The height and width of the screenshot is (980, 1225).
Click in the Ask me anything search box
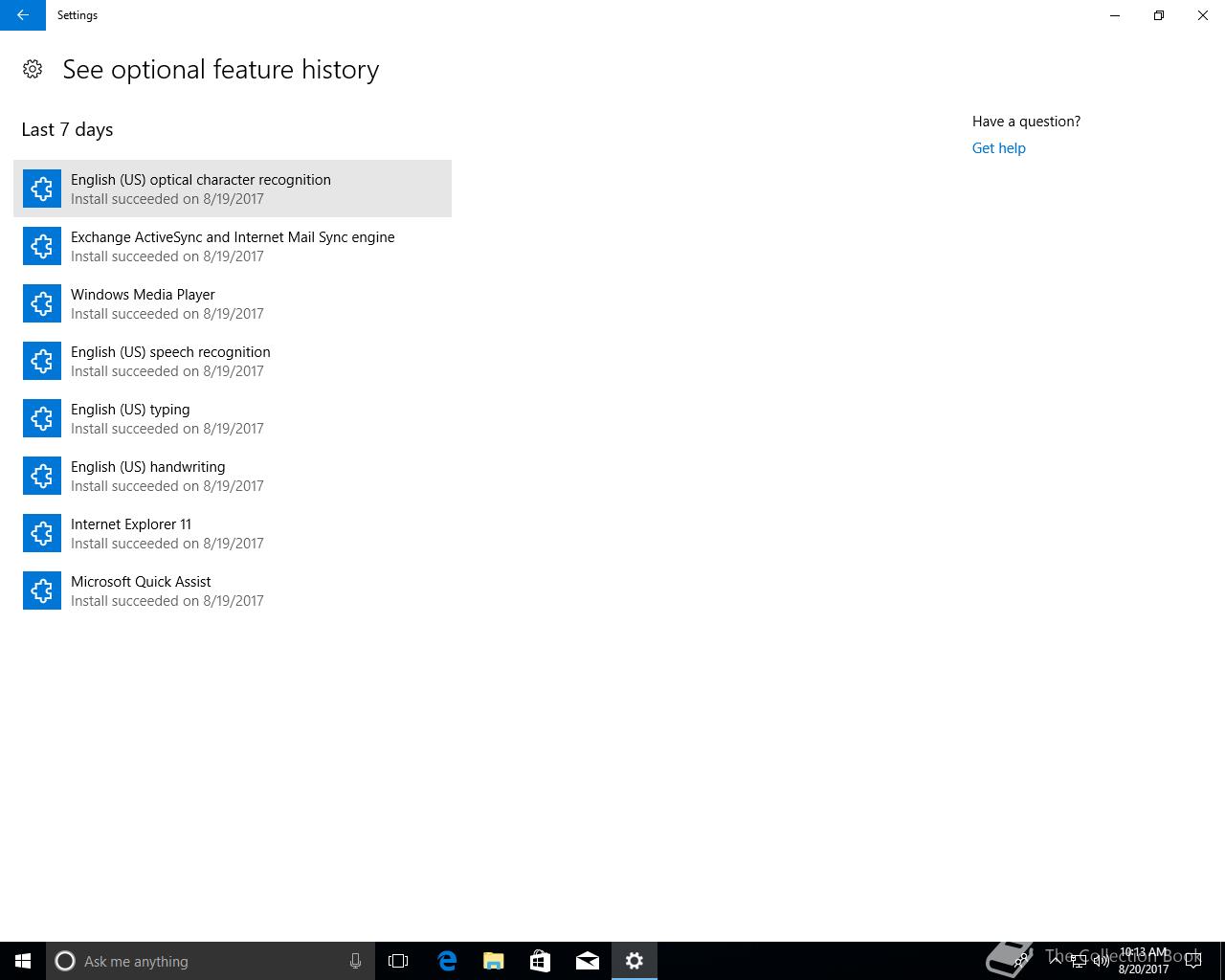coord(211,961)
